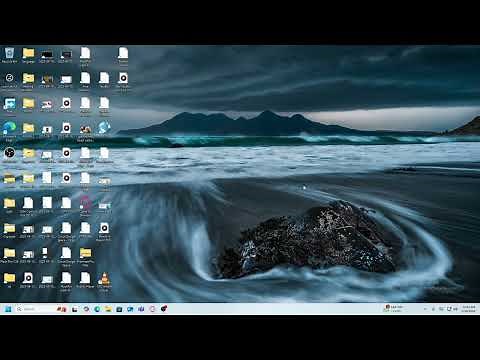Open the weather widget on the taskbar
Screen dimensions: 480x360
coord(394,308)
